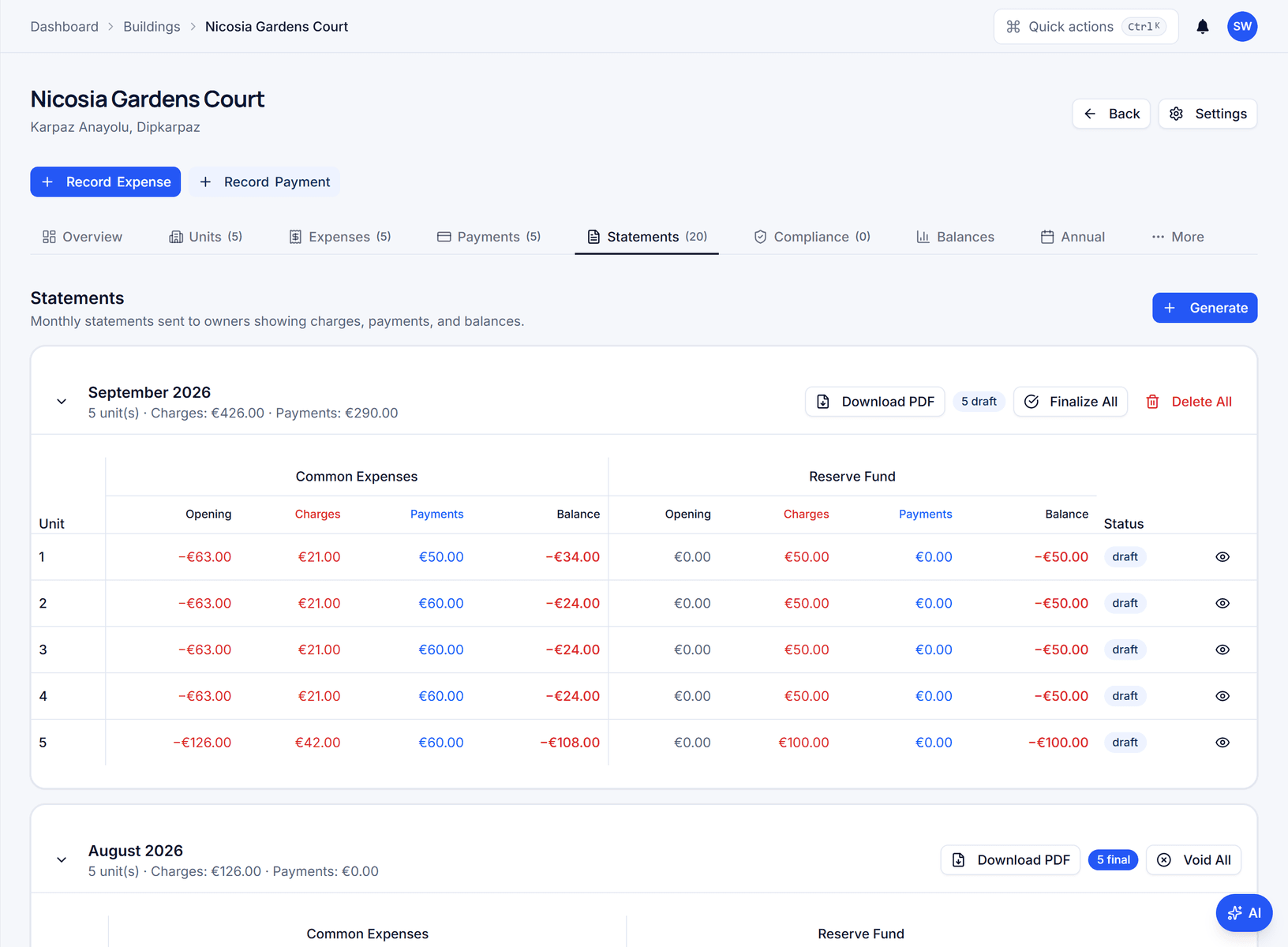This screenshot has width=1288, height=947.
Task: Click unit 5 opening −€126.00 value
Action: pos(202,743)
